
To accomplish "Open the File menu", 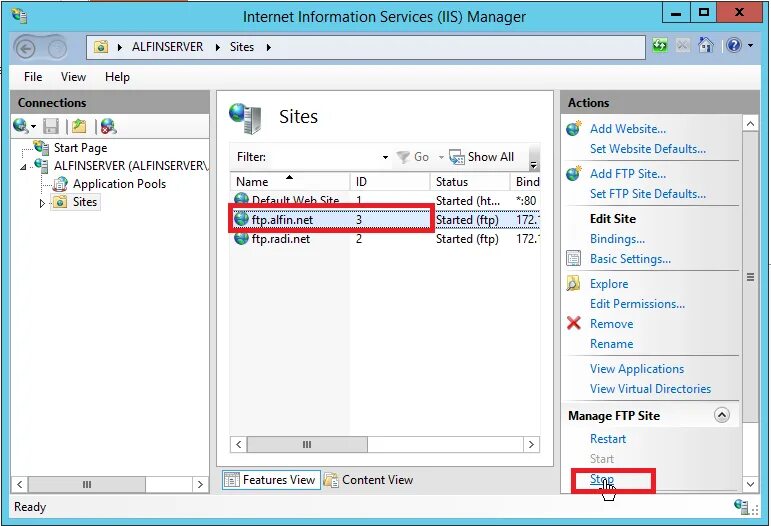I will pyautogui.click(x=33, y=77).
